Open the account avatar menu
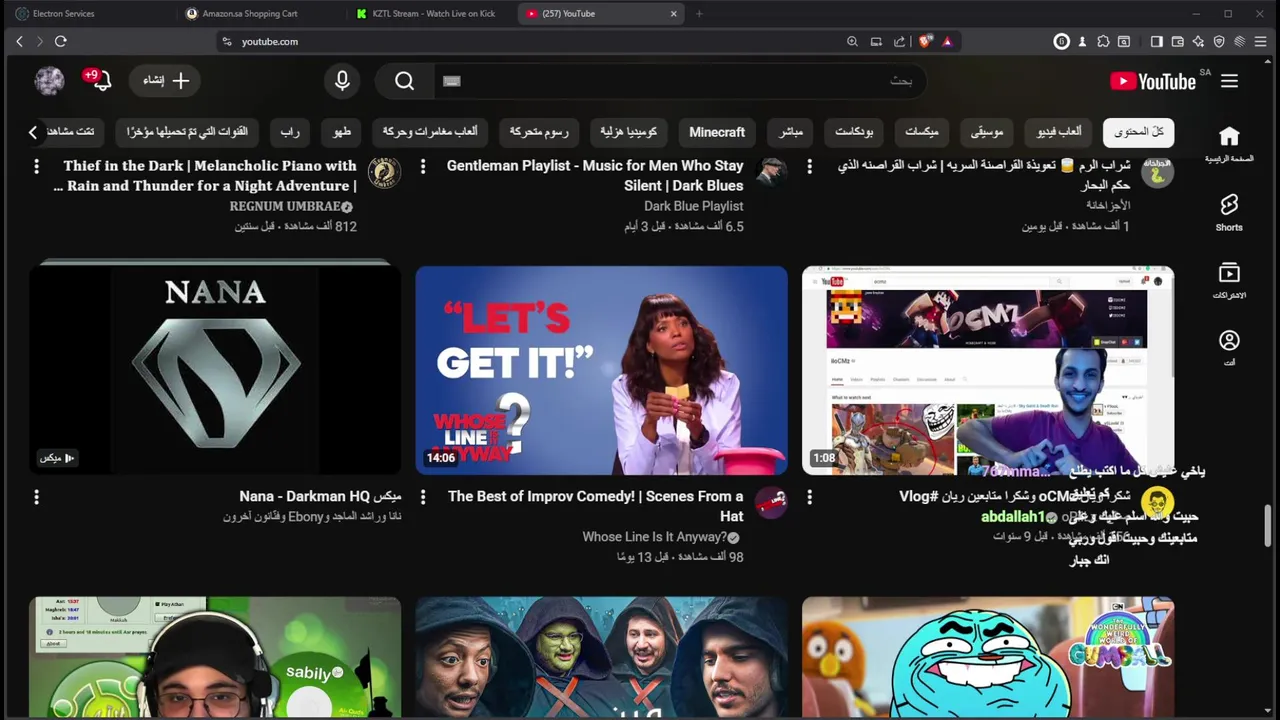Screen dimensions: 1280x720 tap(49, 81)
